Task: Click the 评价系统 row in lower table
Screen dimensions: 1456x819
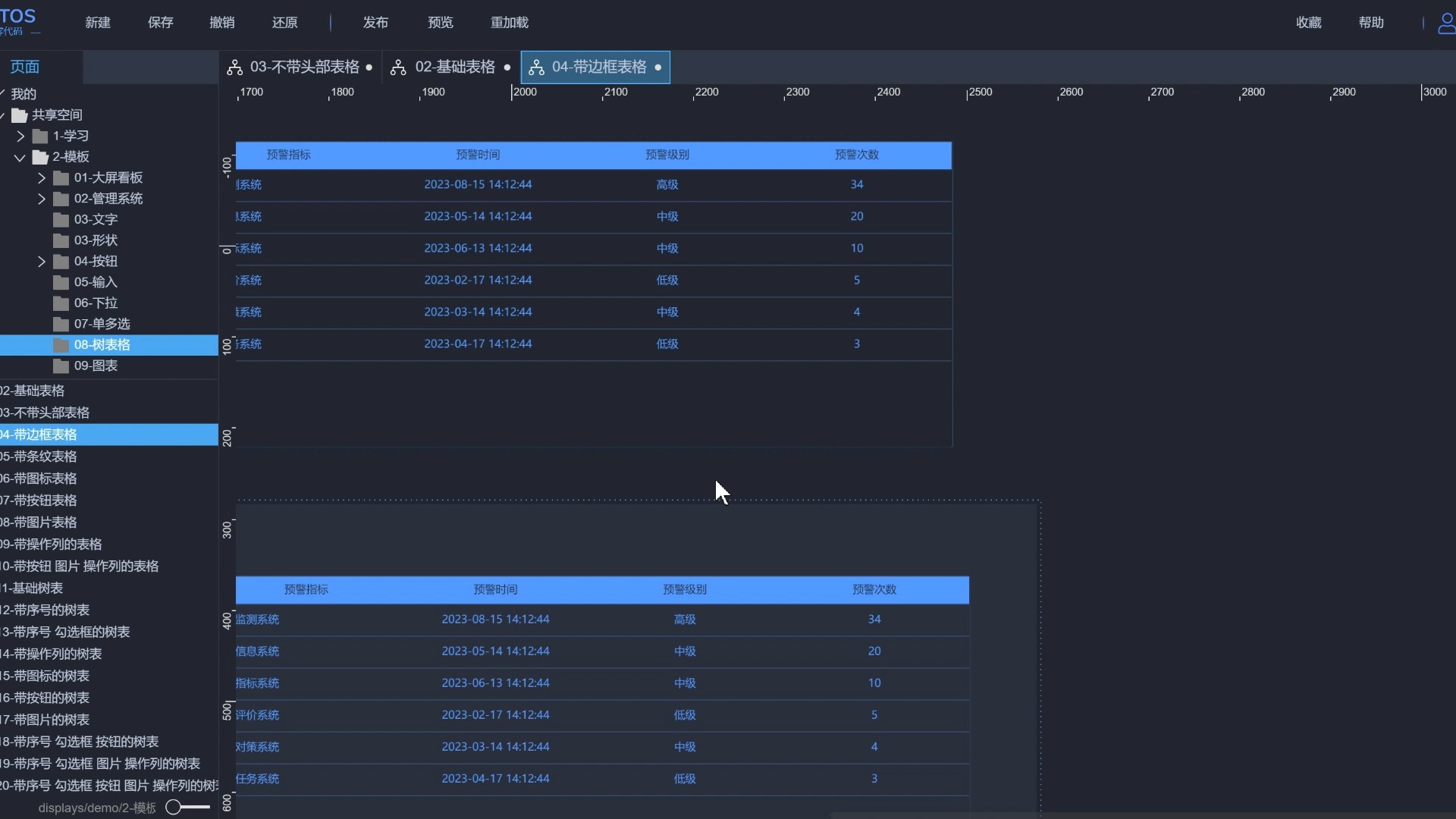Action: [602, 715]
